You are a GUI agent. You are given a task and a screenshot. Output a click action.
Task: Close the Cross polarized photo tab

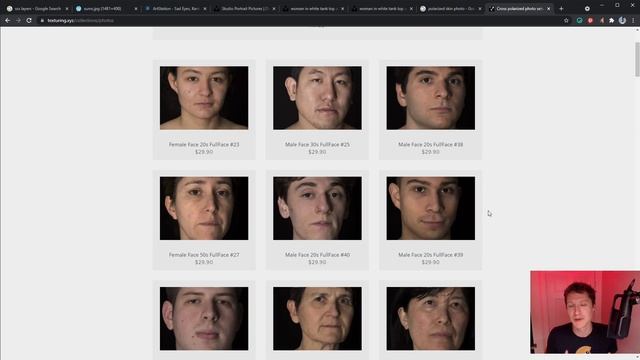549,9
